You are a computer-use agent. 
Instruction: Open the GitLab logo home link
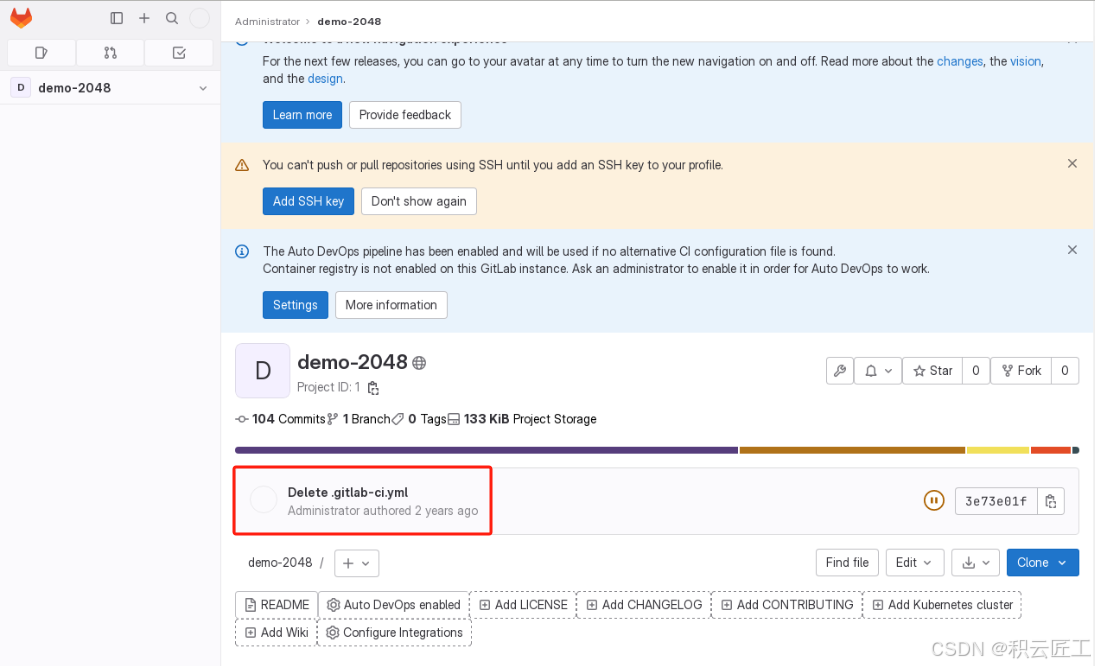point(21,18)
